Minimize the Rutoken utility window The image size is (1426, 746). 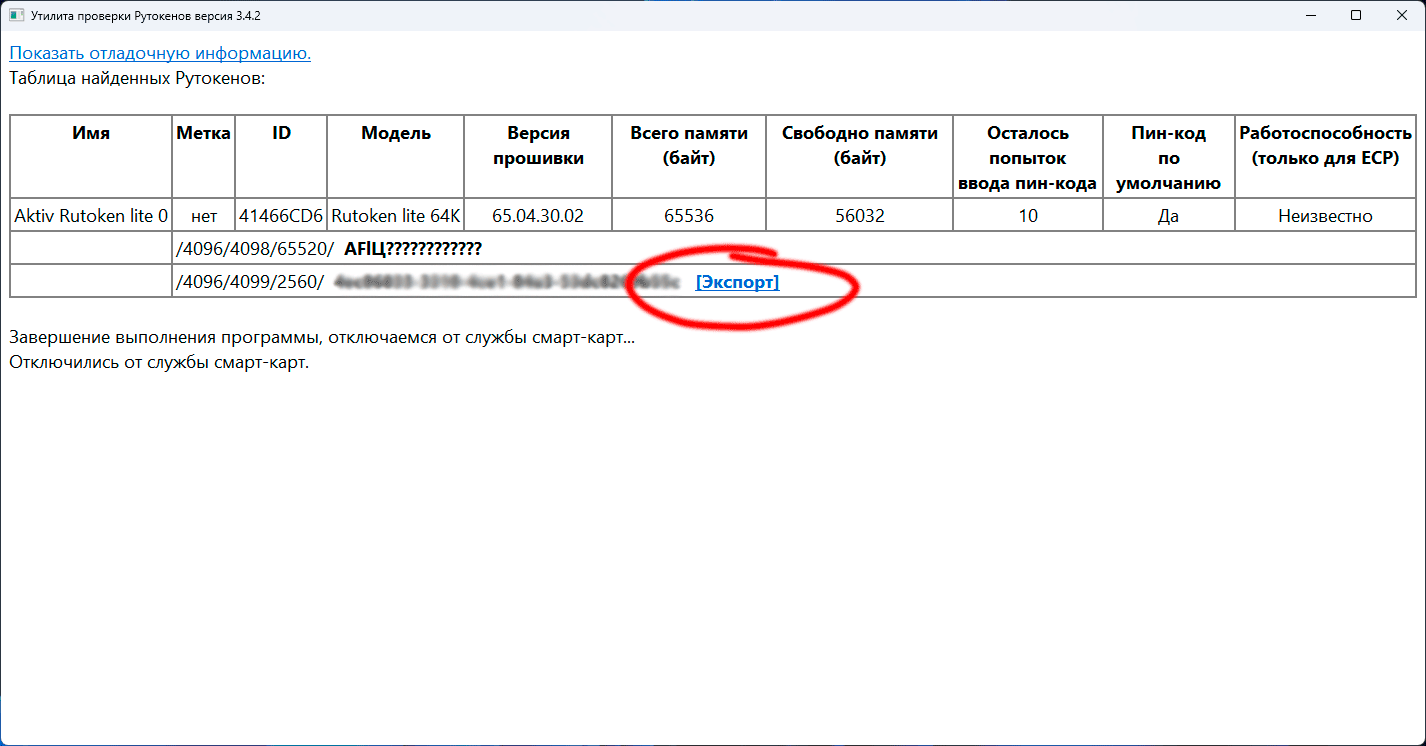[1311, 16]
